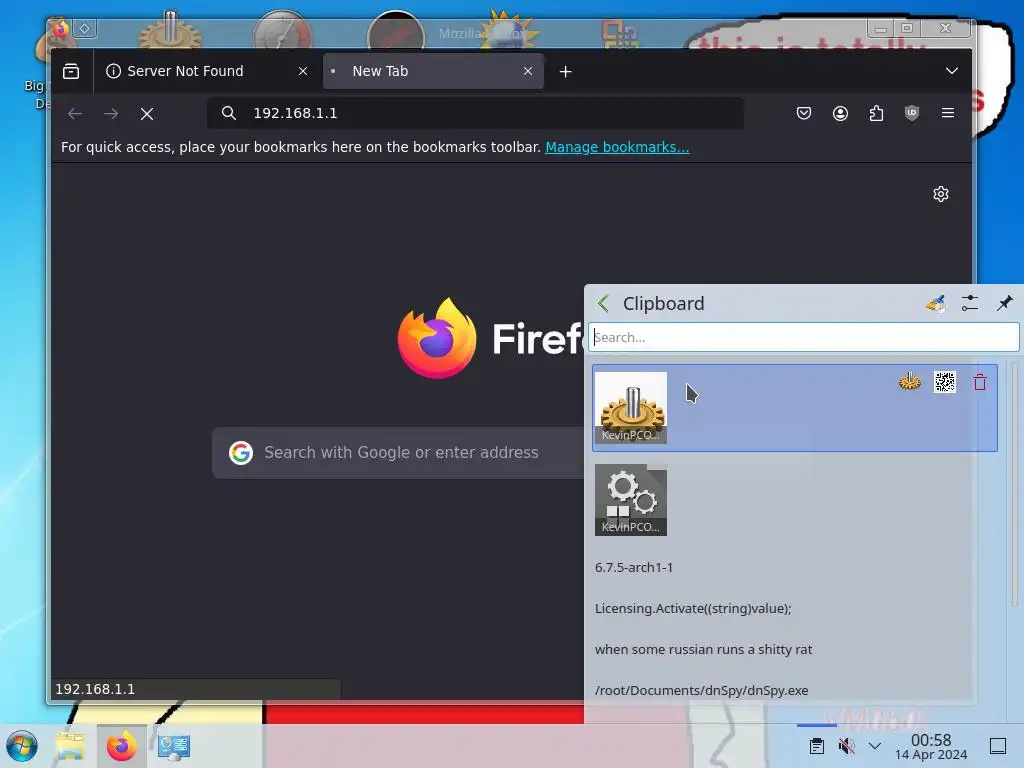
Task: Invoke action on highlighted clipboard entry
Action: 910,382
